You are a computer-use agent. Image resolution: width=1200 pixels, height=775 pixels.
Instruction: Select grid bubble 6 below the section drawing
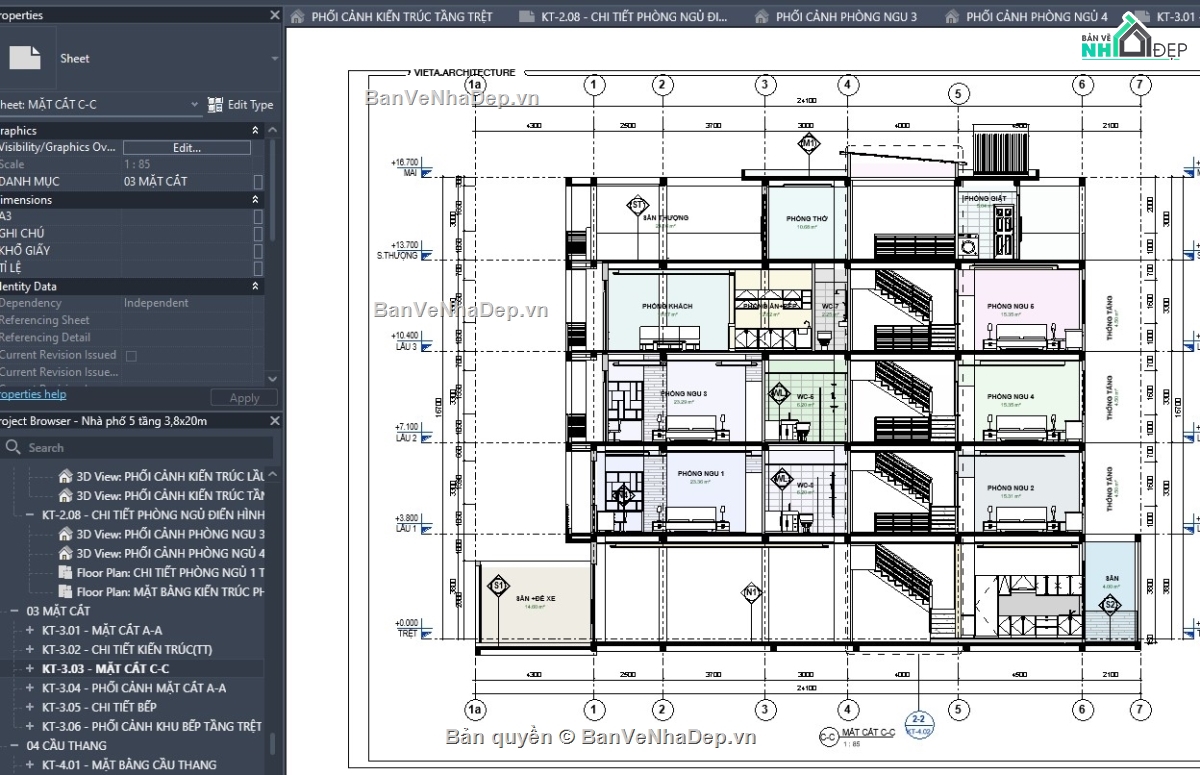pyautogui.click(x=1083, y=710)
